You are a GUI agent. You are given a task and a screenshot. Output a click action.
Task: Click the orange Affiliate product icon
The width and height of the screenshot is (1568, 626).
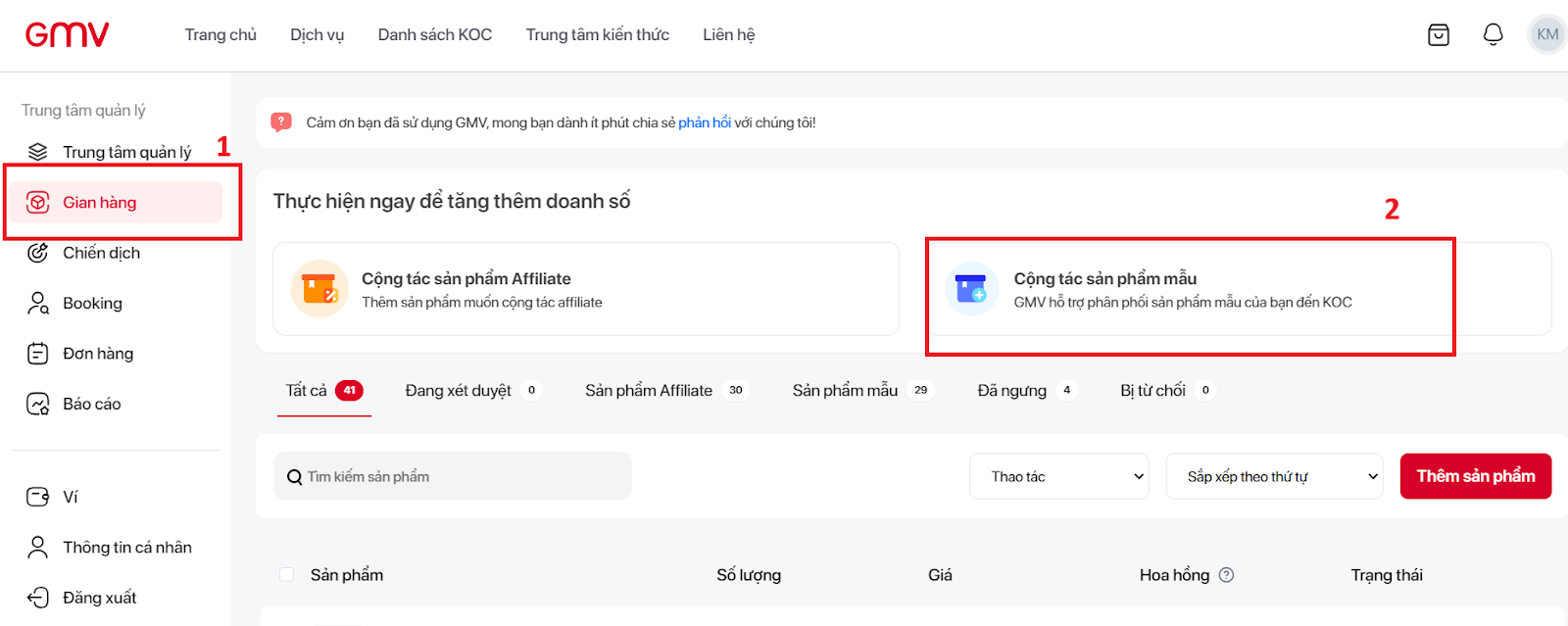tap(319, 289)
